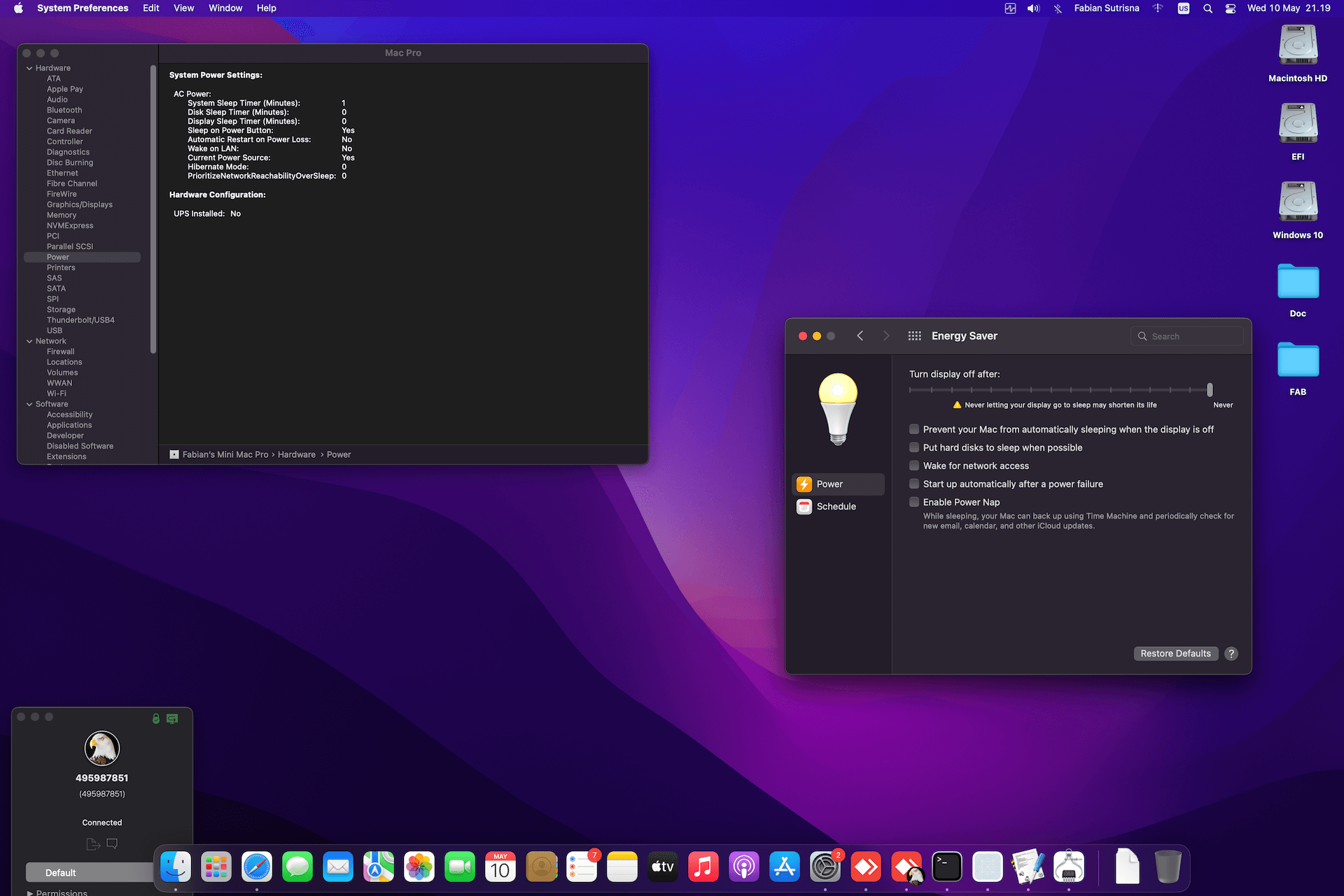Open TextEdit in the dock
The width and height of the screenshot is (1344, 896).
point(1028,867)
